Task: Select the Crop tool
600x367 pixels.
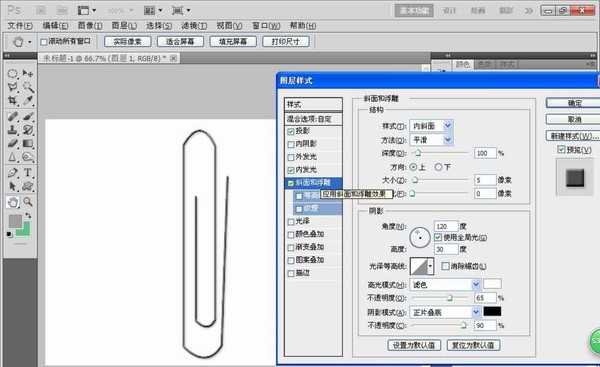Action: pos(13,101)
